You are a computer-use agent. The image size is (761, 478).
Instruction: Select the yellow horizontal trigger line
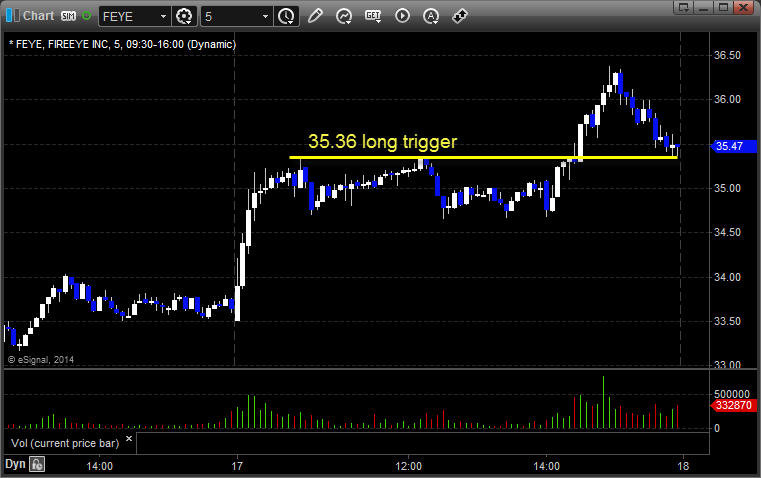(x=483, y=157)
